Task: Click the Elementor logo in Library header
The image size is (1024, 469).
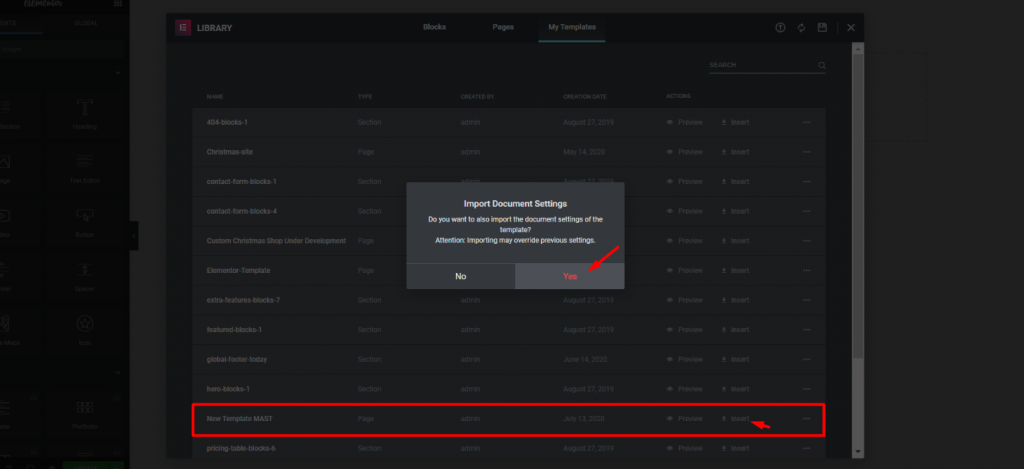Action: pos(183,28)
